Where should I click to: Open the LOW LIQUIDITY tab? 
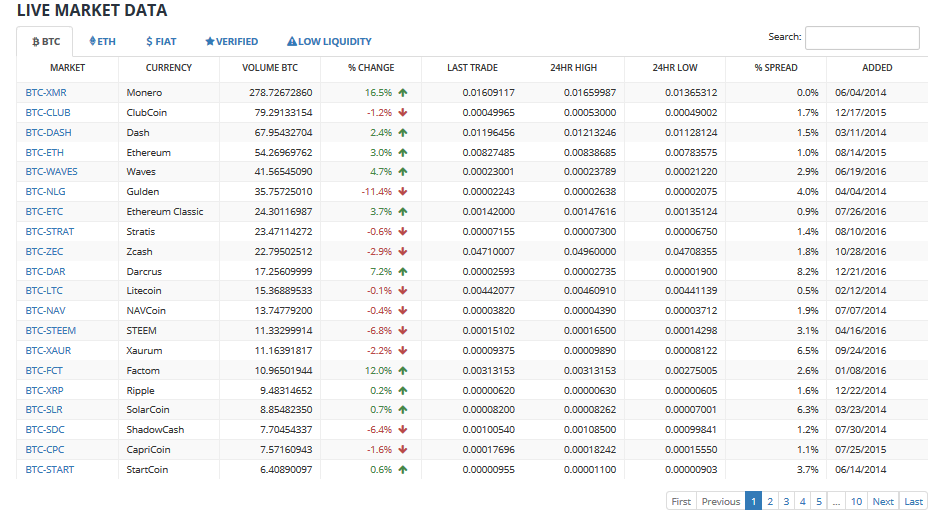tap(329, 41)
